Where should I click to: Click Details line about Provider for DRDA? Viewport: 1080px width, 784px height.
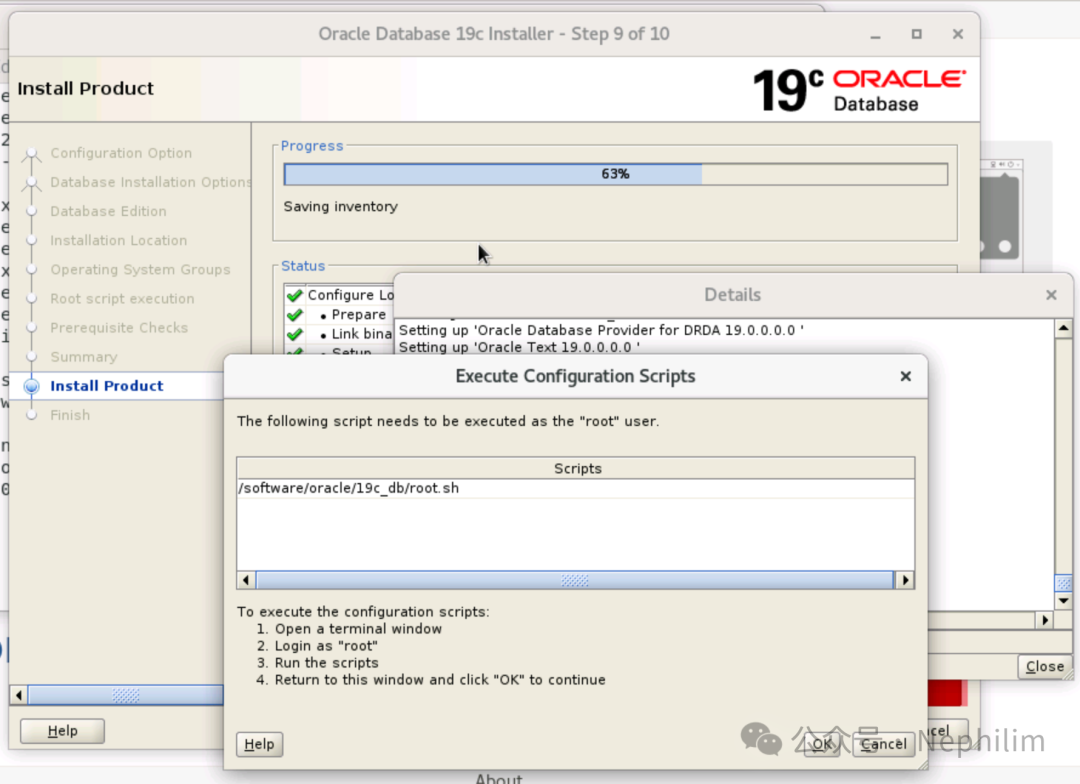(601, 330)
